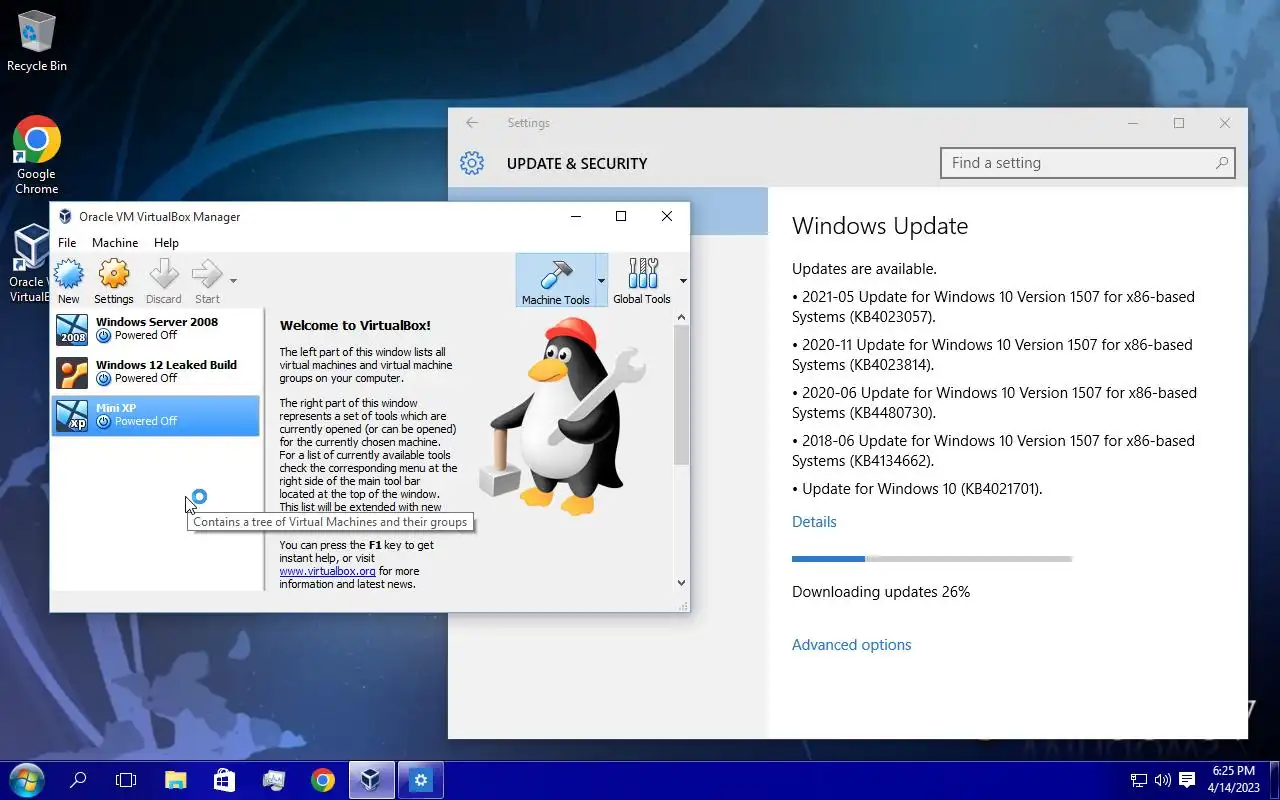Click the Find a setting search box
The image size is (1280, 800).
[1088, 163]
